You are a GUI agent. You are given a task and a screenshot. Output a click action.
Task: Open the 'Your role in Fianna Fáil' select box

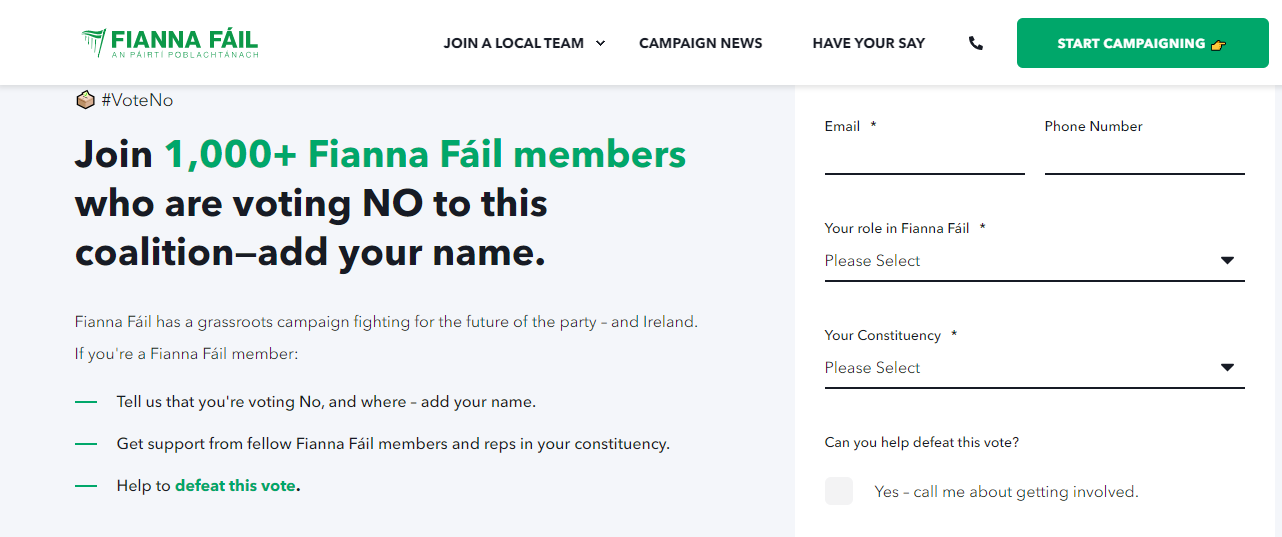(1020, 261)
